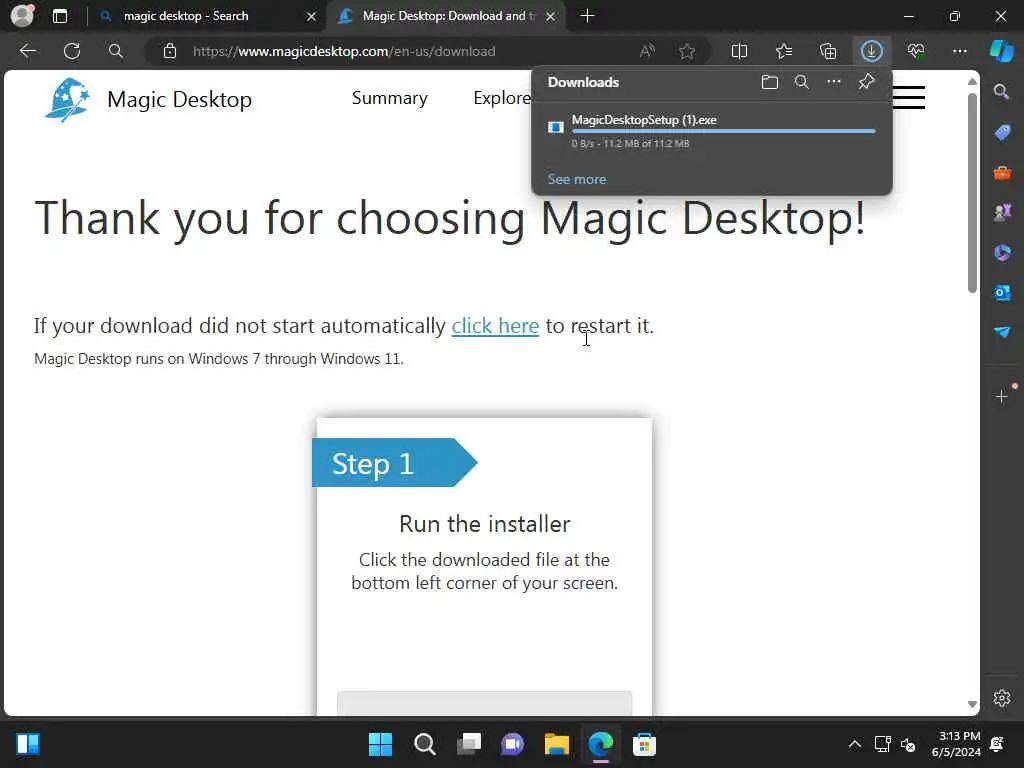
Task: Close the magic desktop - Search tab
Action: tap(312, 16)
